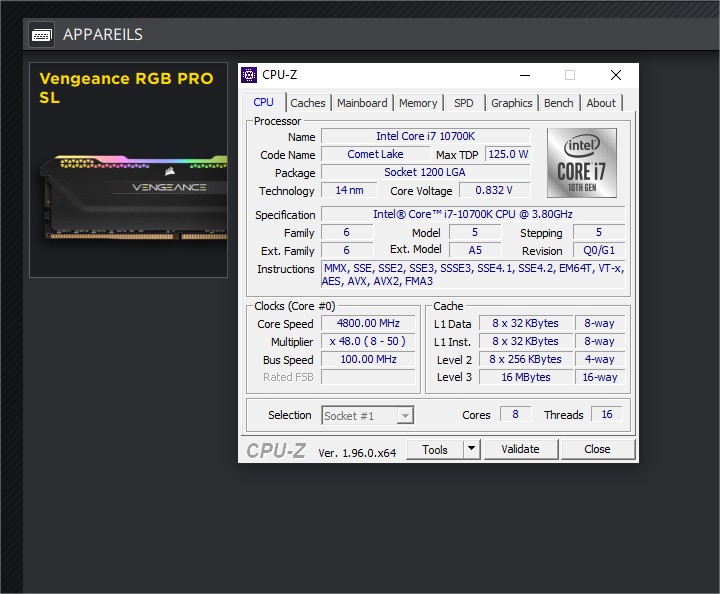Click the Technology value 14 nm

tap(349, 190)
